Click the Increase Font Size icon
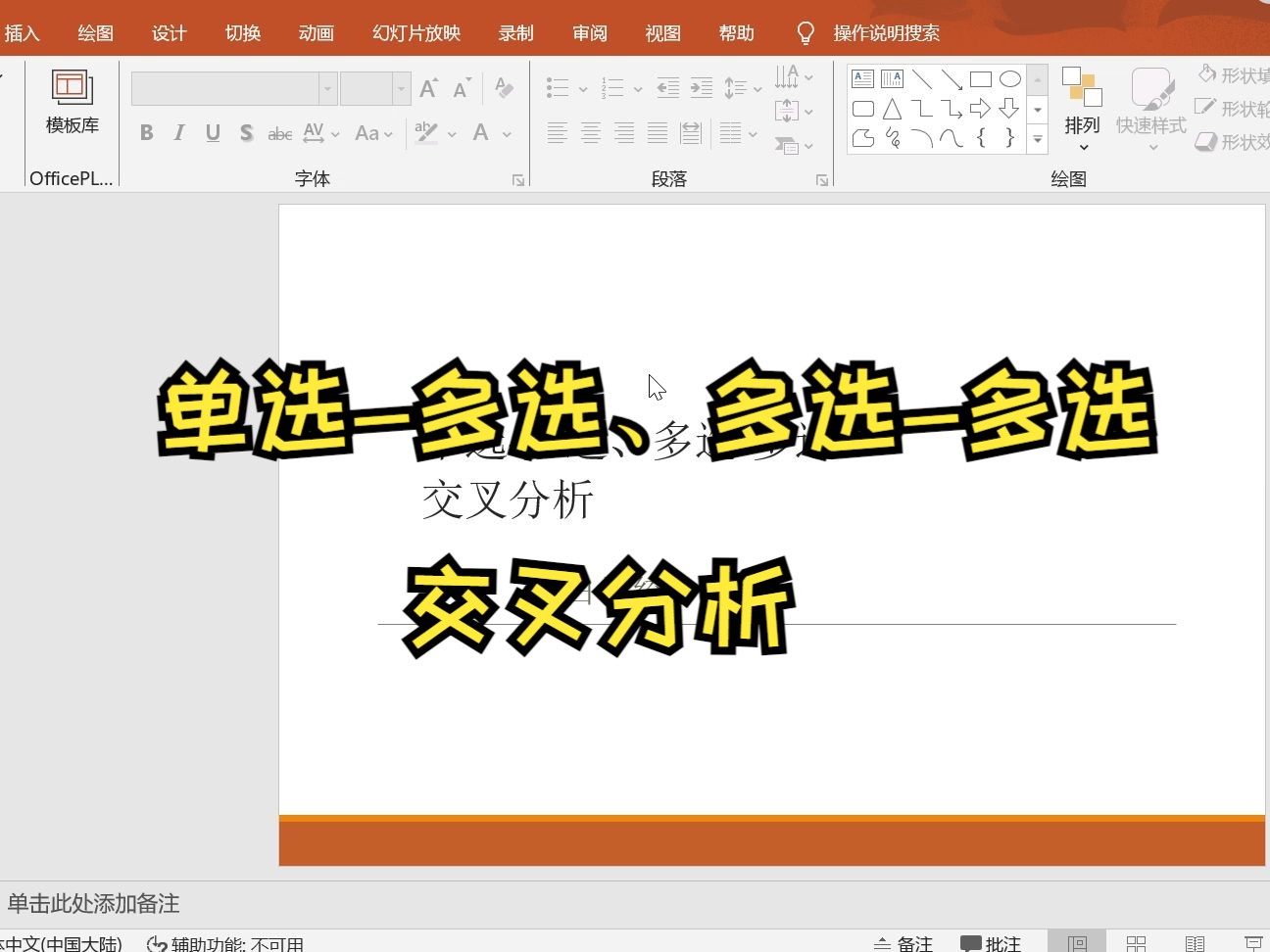The width and height of the screenshot is (1270, 952). [x=427, y=87]
